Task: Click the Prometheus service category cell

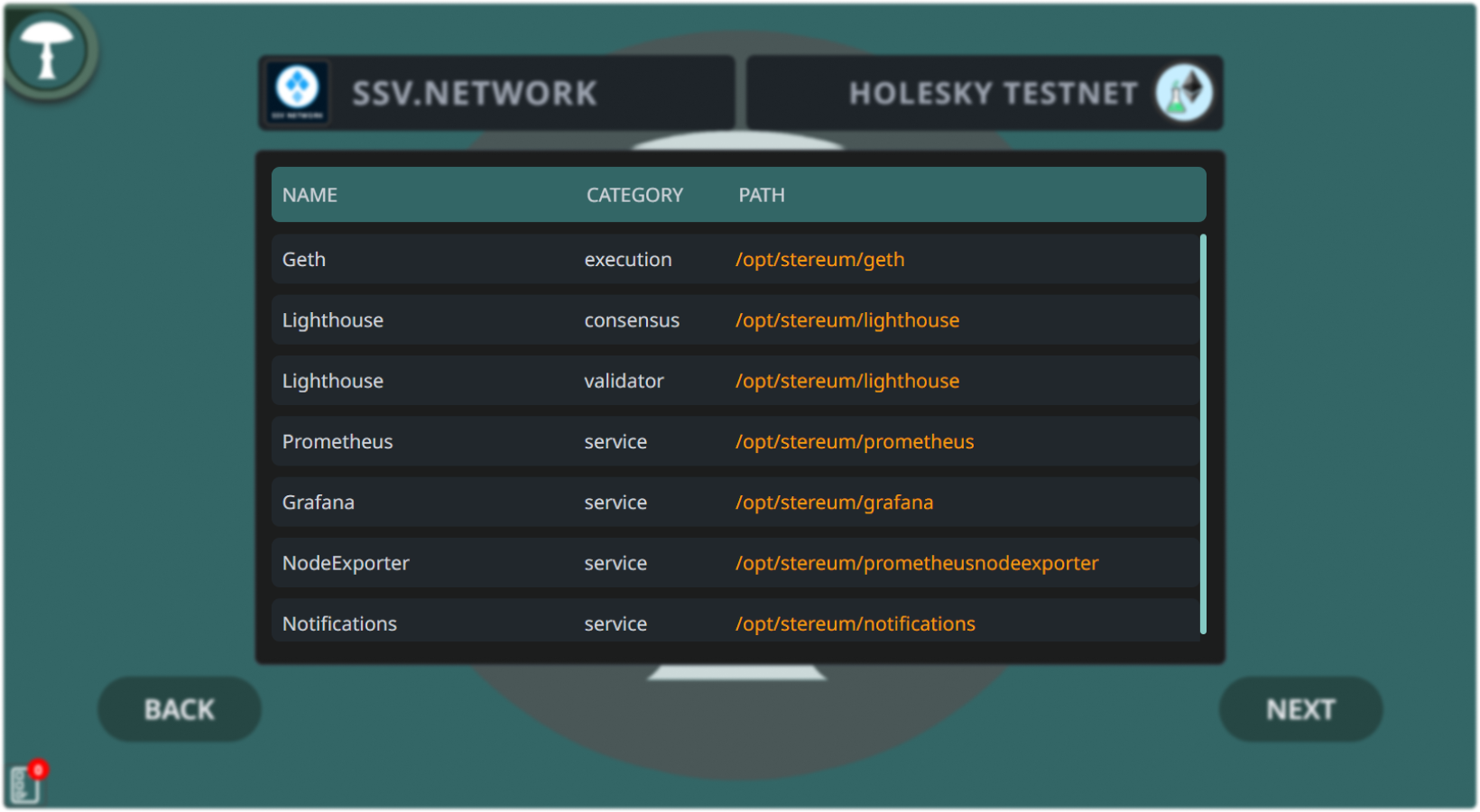Action: pyautogui.click(x=615, y=441)
